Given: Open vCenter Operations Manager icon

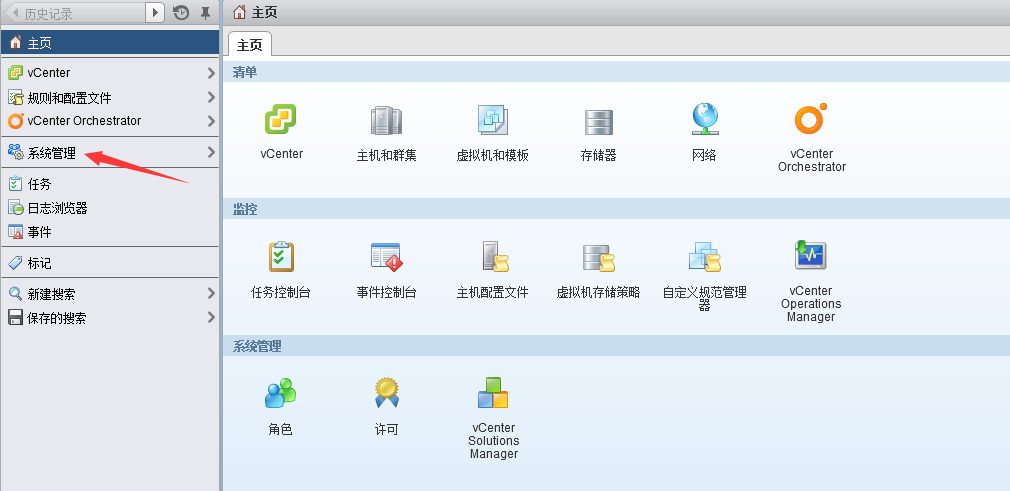Looking at the screenshot, I should point(810,255).
